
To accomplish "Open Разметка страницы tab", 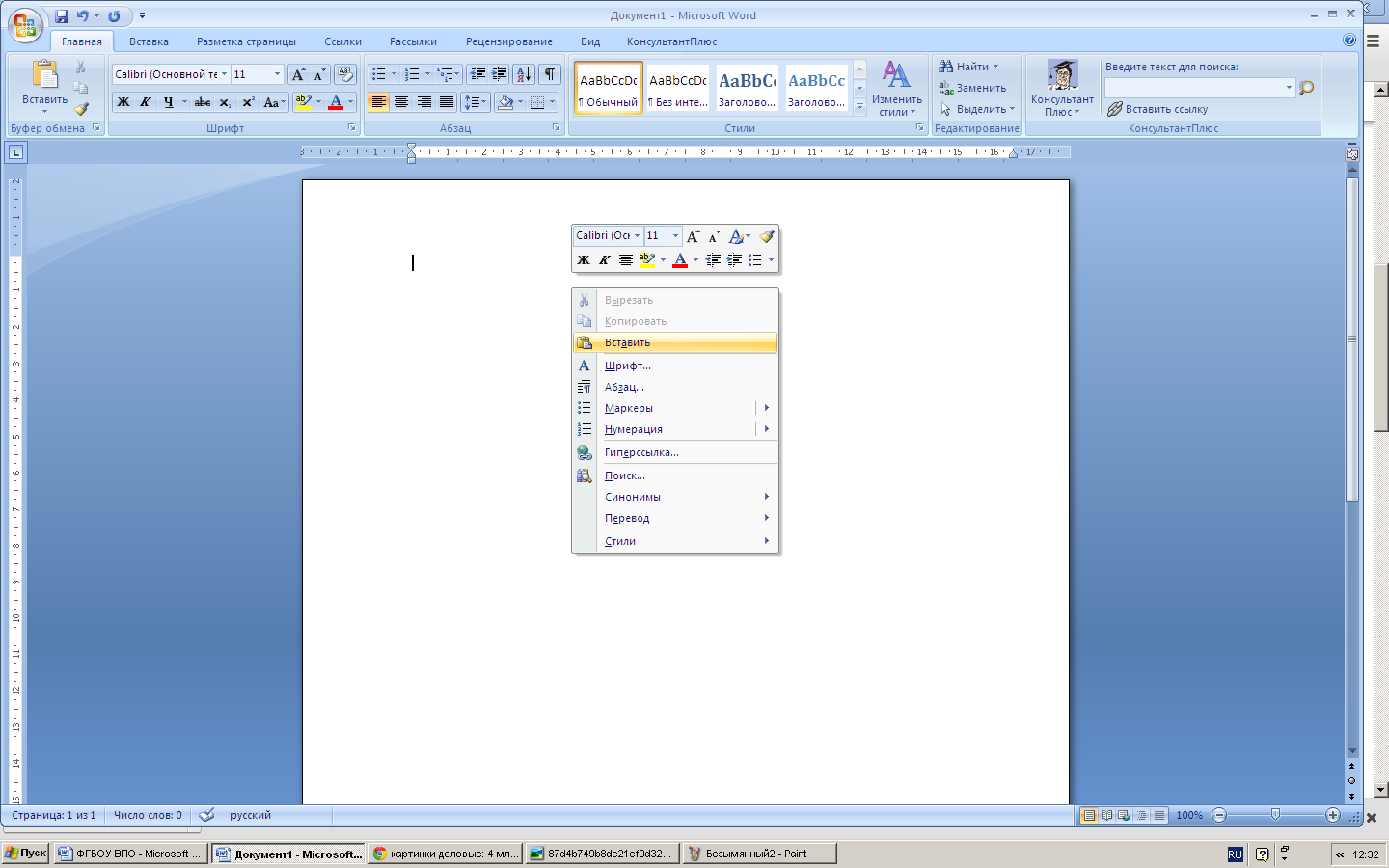I will tap(246, 41).
